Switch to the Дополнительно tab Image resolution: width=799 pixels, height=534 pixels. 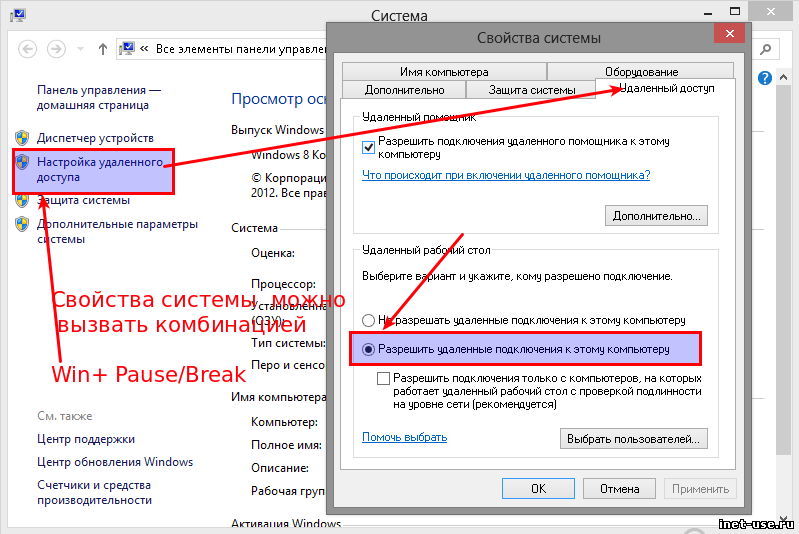tap(405, 90)
